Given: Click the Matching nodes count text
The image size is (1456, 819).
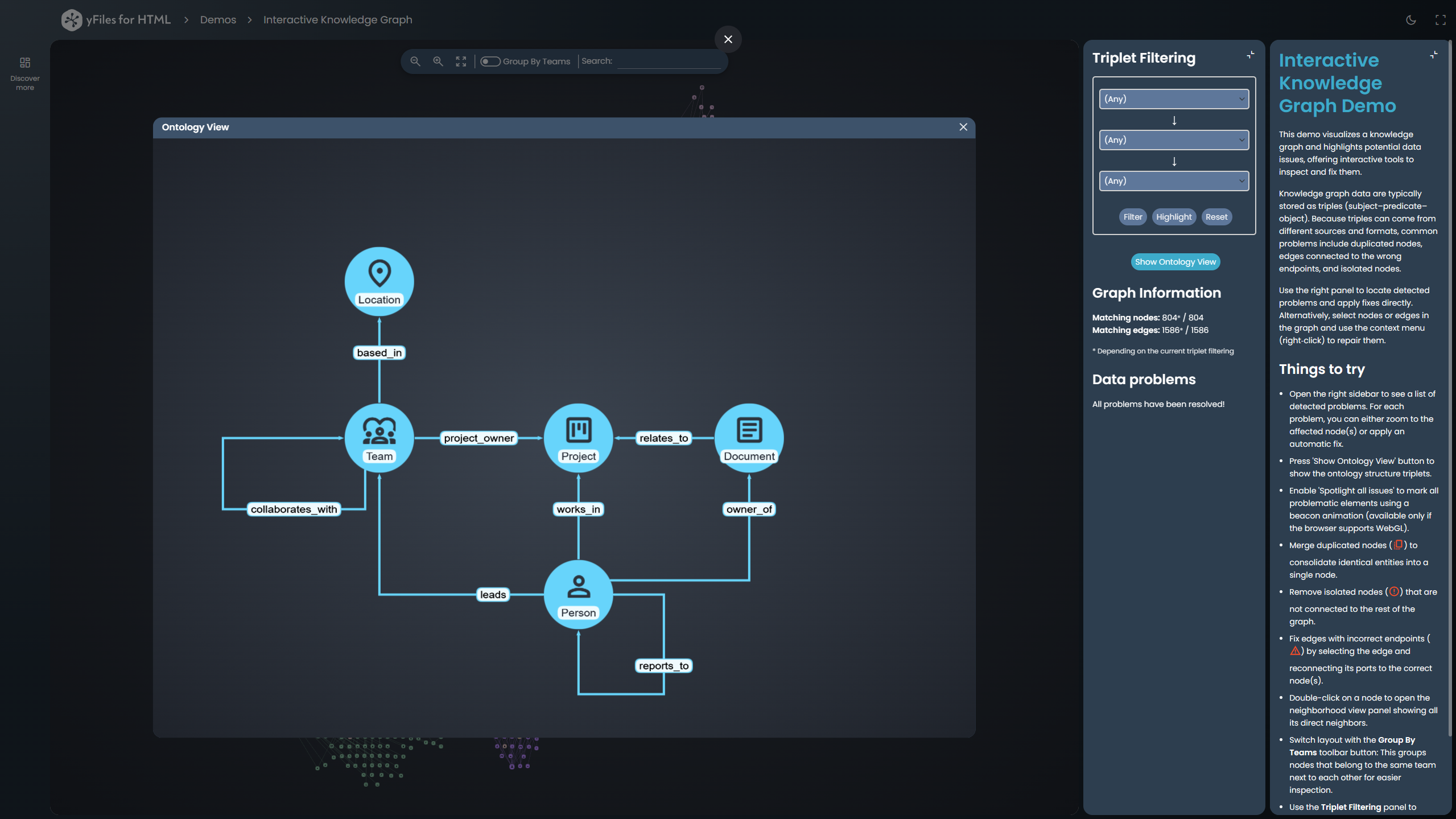Looking at the screenshot, I should pyautogui.click(x=1148, y=318).
